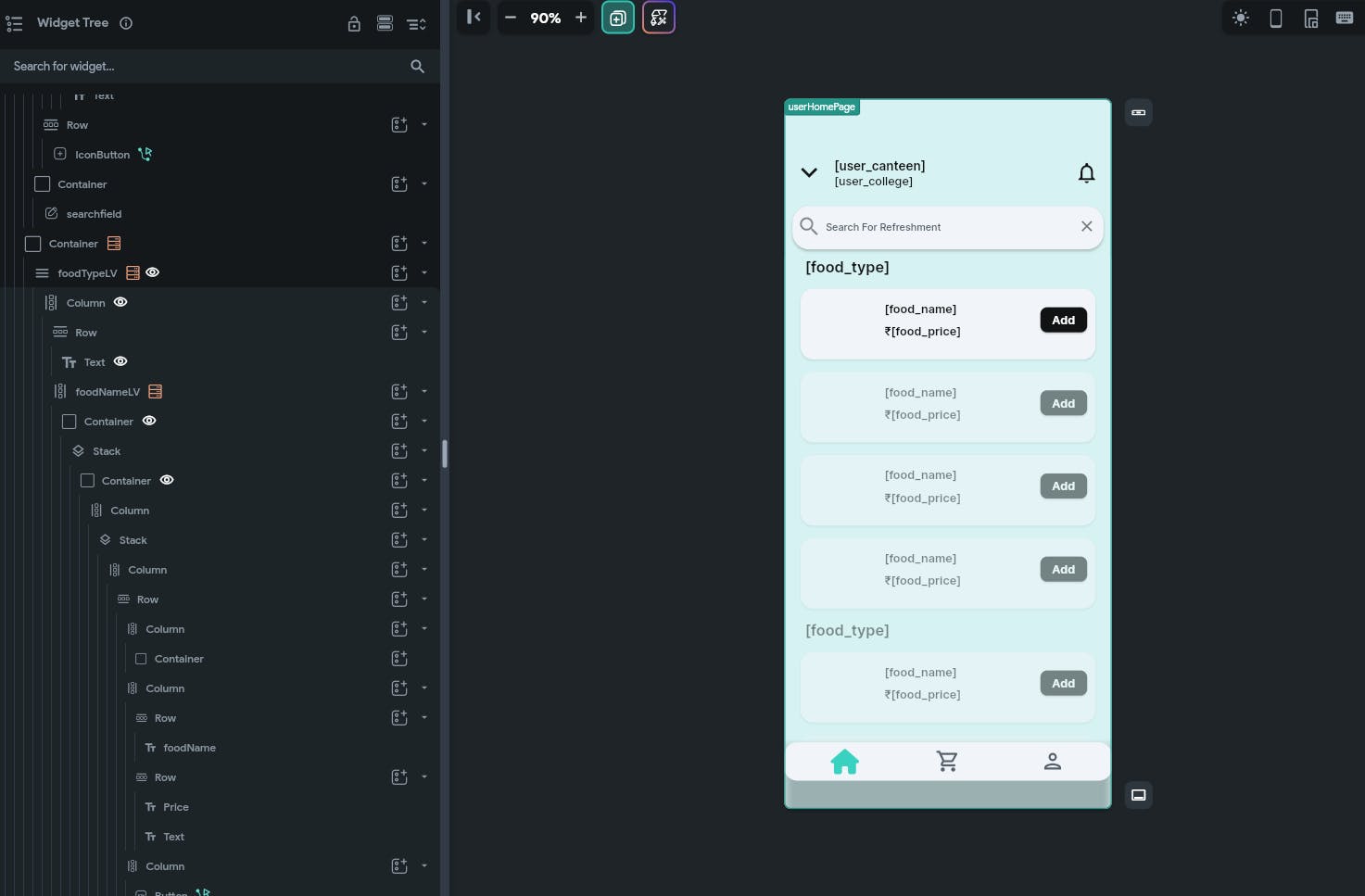Click the teal-outlined add icon in canvas toolbar
This screenshot has height=896, width=1365.
618,18
